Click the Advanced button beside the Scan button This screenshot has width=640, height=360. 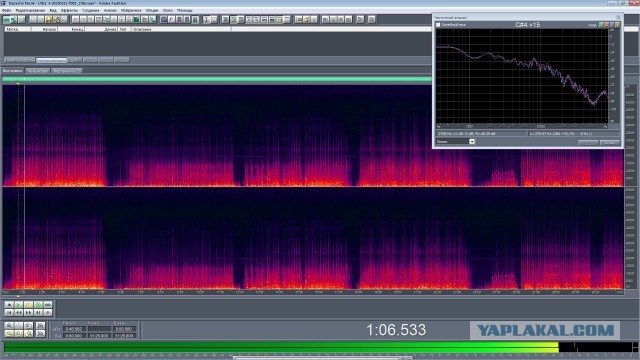pos(610,142)
